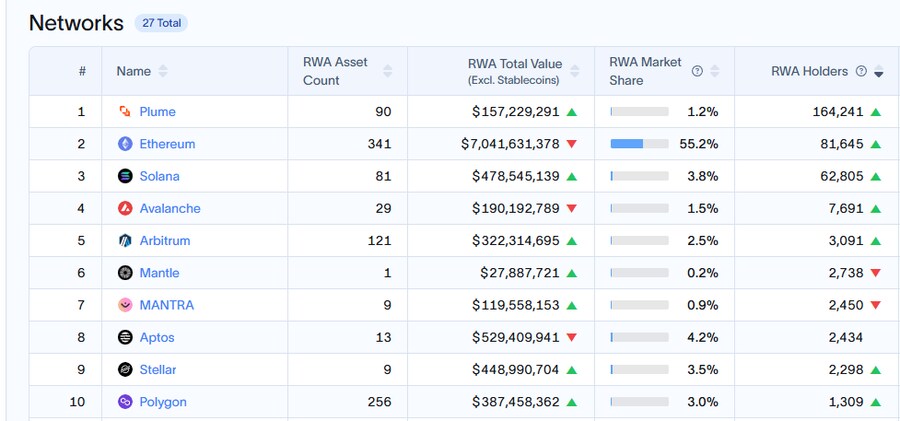Click the RWA Market Share help icon
Screen dimensions: 900x421
698,71
